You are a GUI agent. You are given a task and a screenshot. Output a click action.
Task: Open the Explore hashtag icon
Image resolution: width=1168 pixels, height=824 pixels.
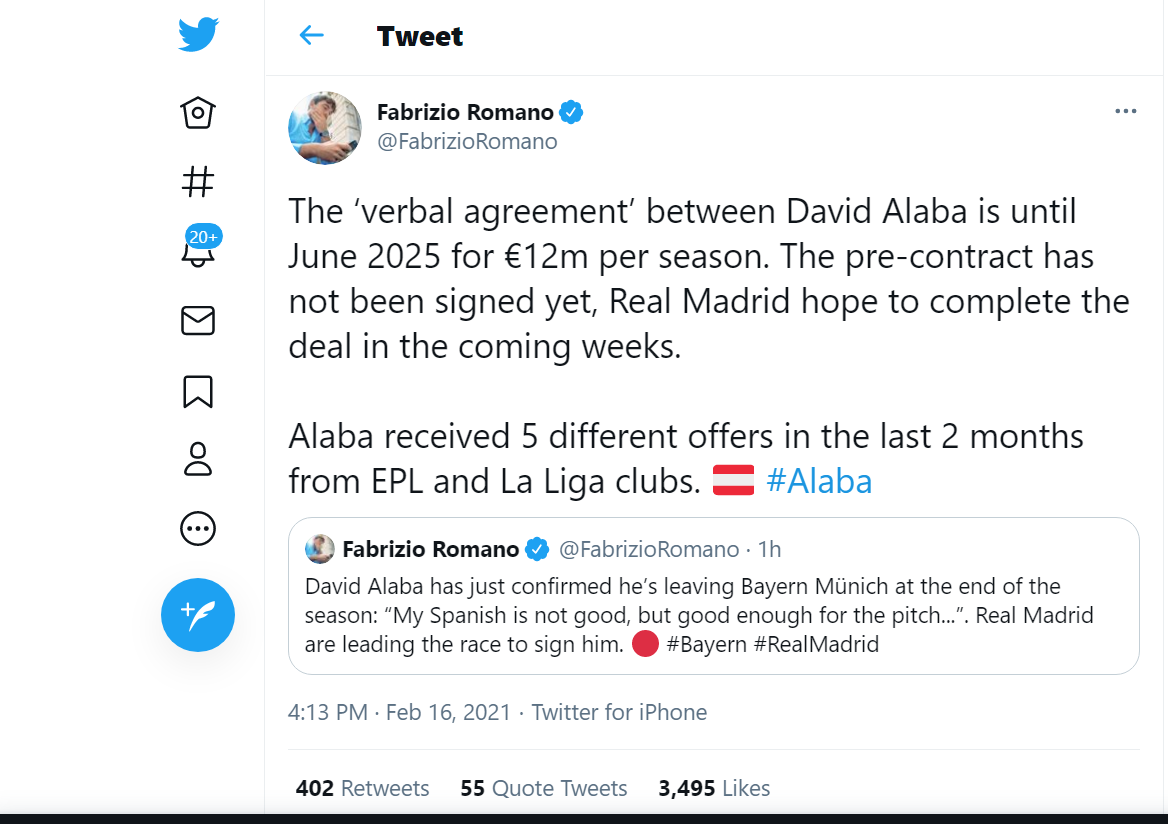point(197,182)
